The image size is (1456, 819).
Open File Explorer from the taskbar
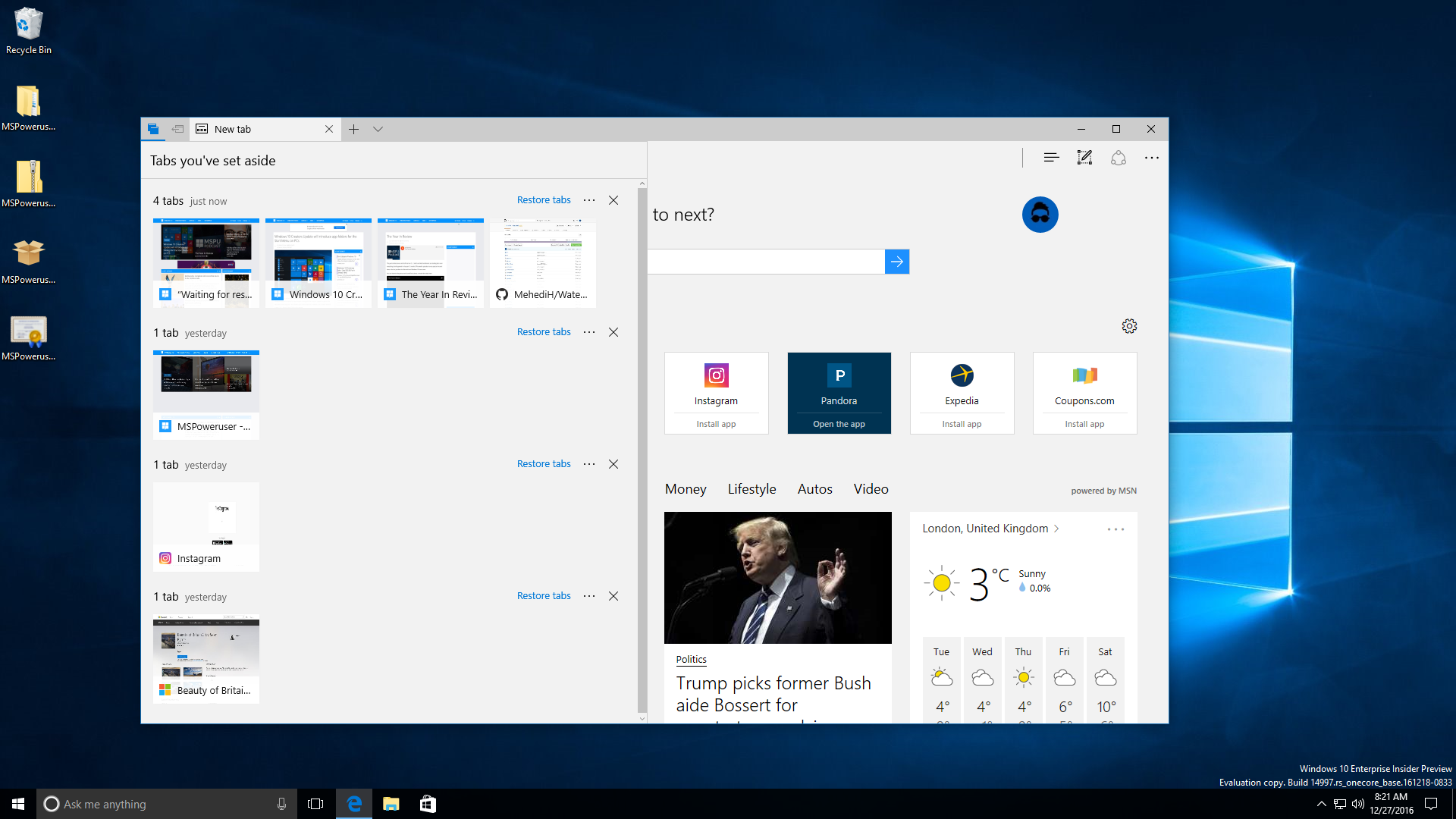click(x=391, y=804)
